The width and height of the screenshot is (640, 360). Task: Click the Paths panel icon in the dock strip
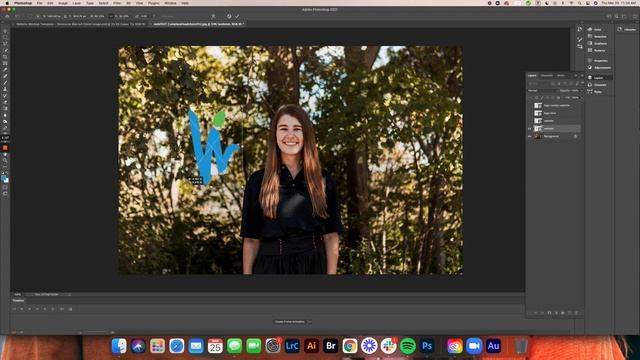(x=590, y=91)
